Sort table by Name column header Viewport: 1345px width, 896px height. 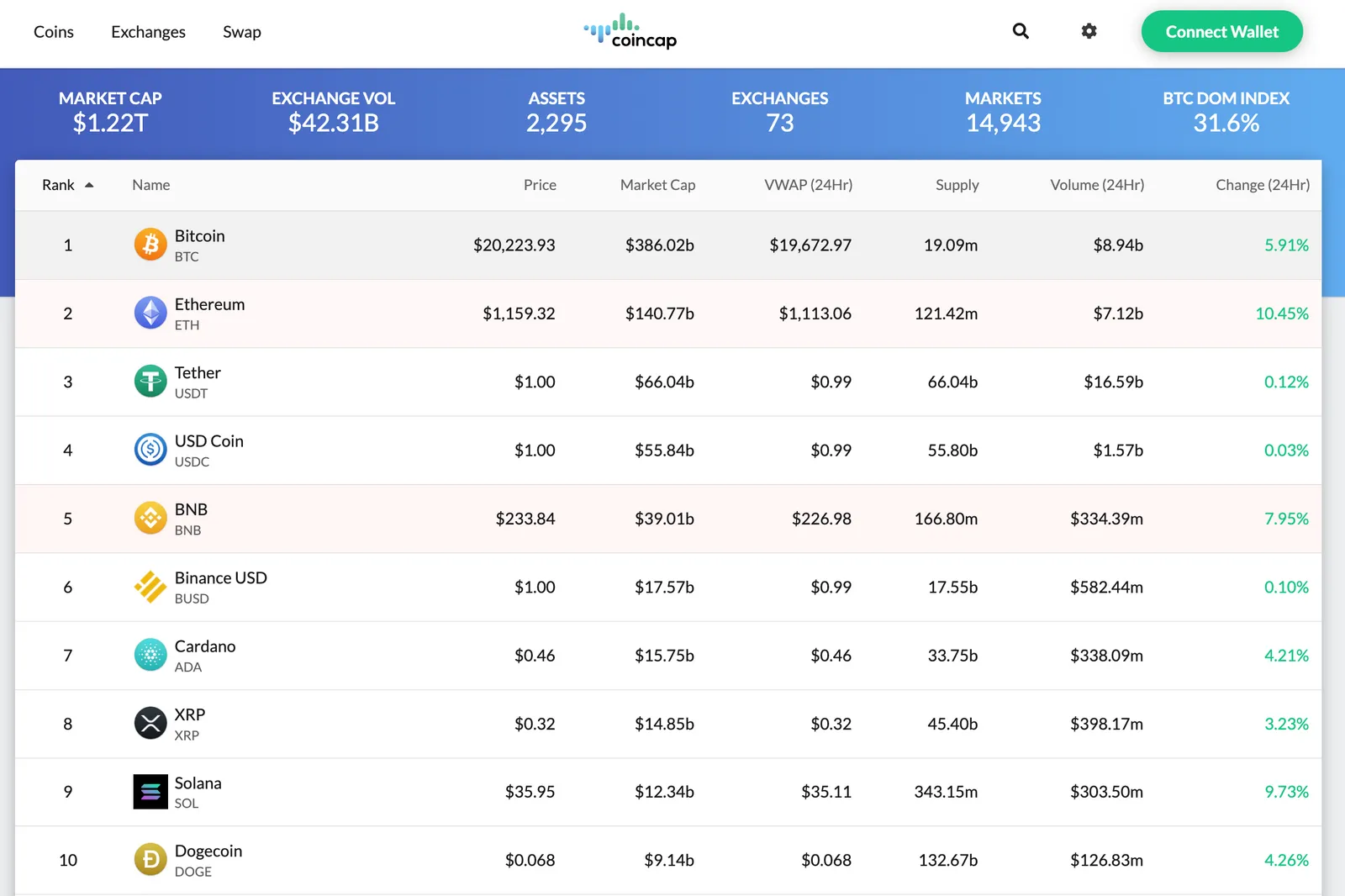pyautogui.click(x=151, y=185)
